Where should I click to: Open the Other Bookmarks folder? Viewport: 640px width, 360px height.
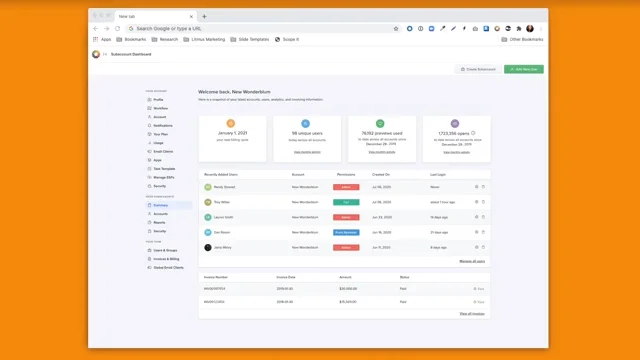click(x=522, y=40)
